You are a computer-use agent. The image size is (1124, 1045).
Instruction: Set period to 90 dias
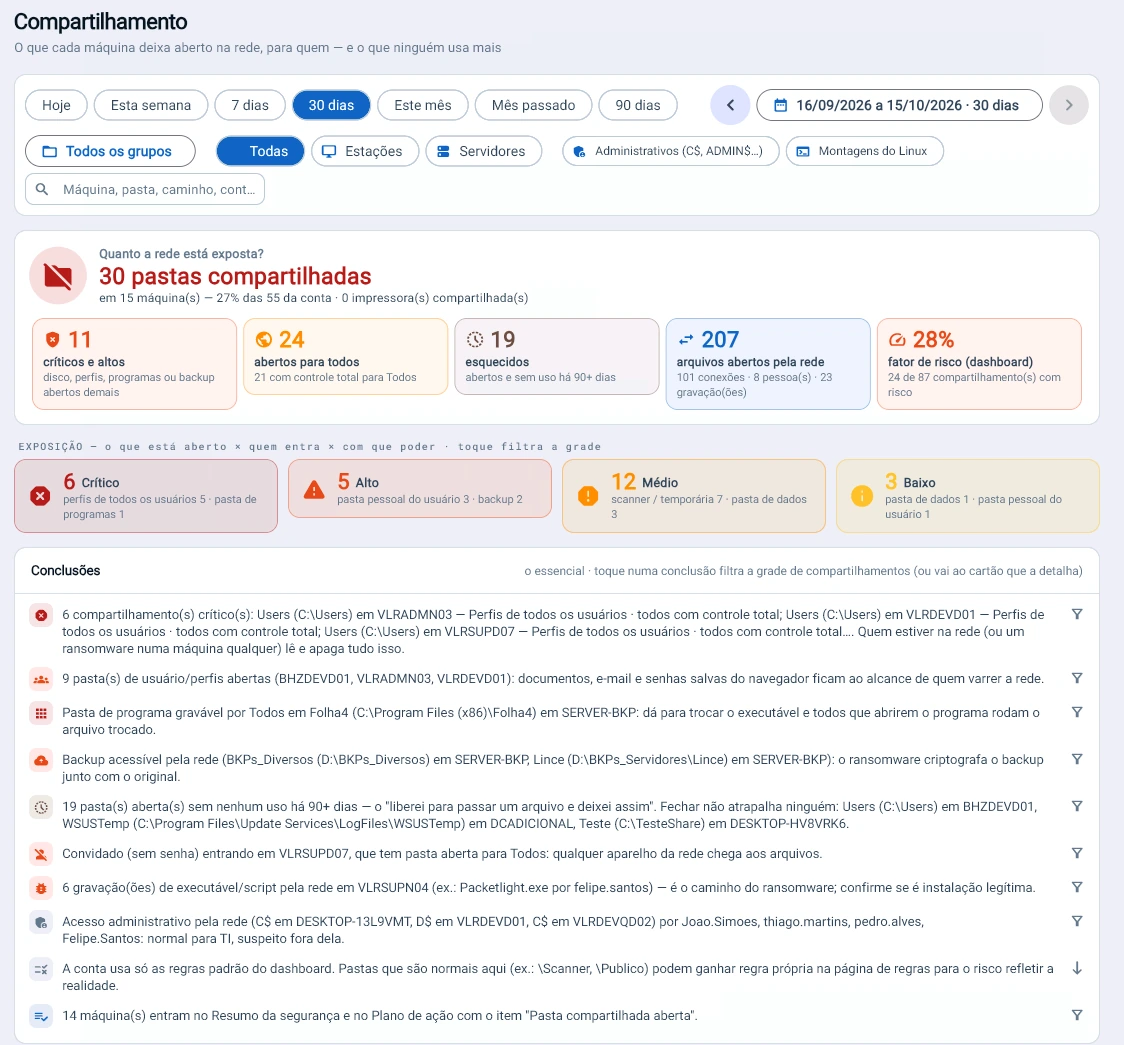click(638, 105)
